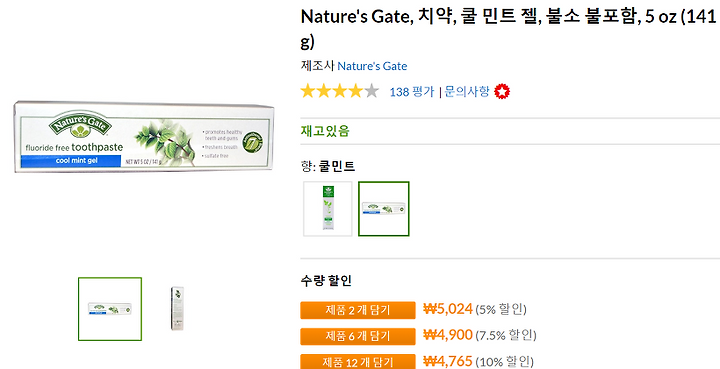
Task: Click the ₩4,900 discounted price
Action: pos(448,335)
